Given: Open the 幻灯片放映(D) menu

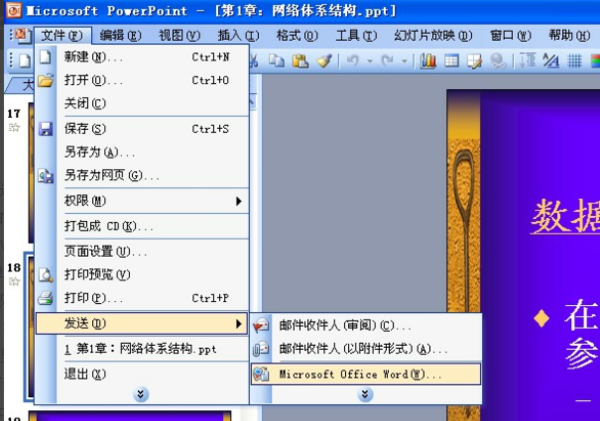Looking at the screenshot, I should 433,36.
